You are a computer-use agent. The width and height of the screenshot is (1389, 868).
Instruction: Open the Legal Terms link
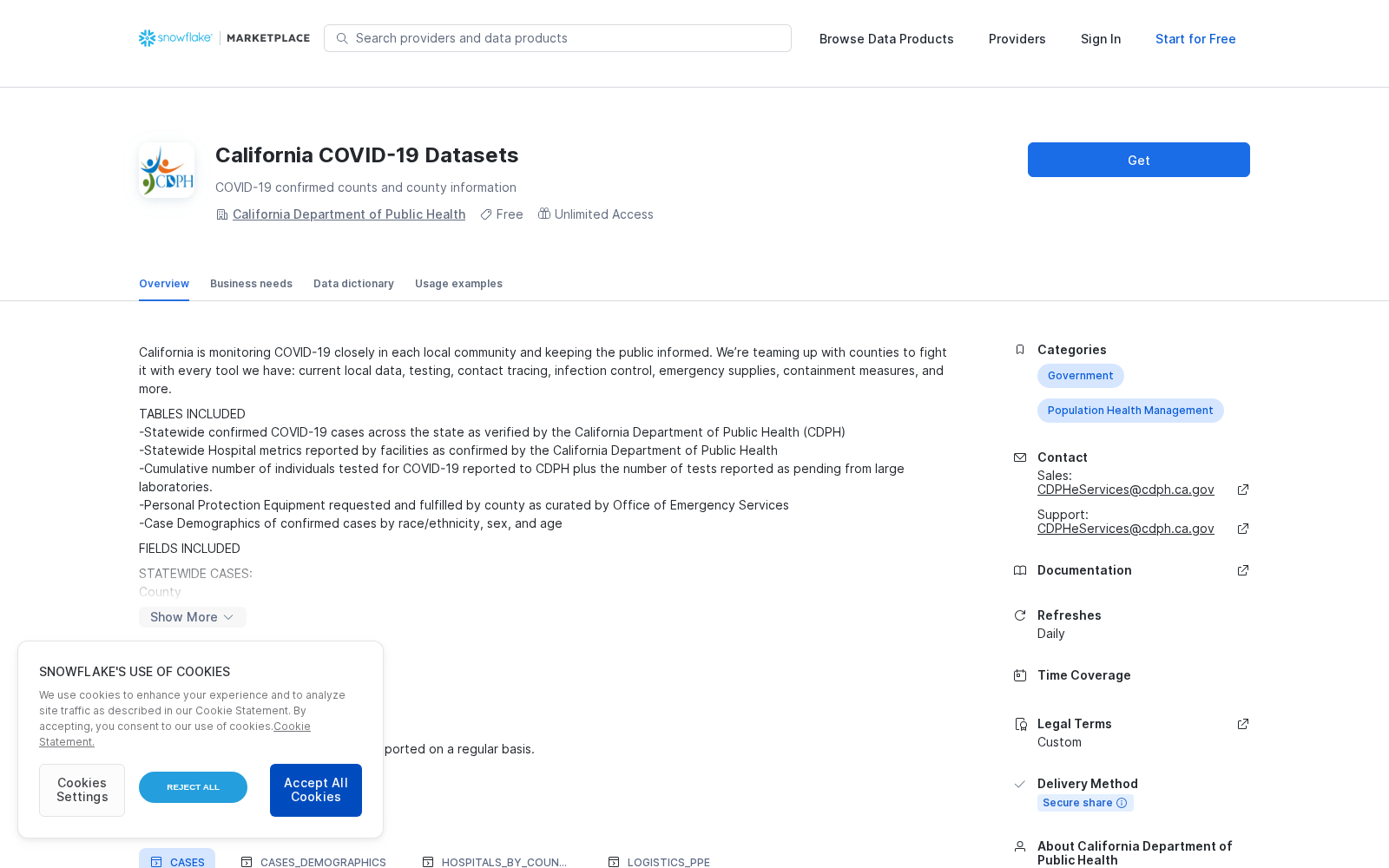coord(1075,724)
